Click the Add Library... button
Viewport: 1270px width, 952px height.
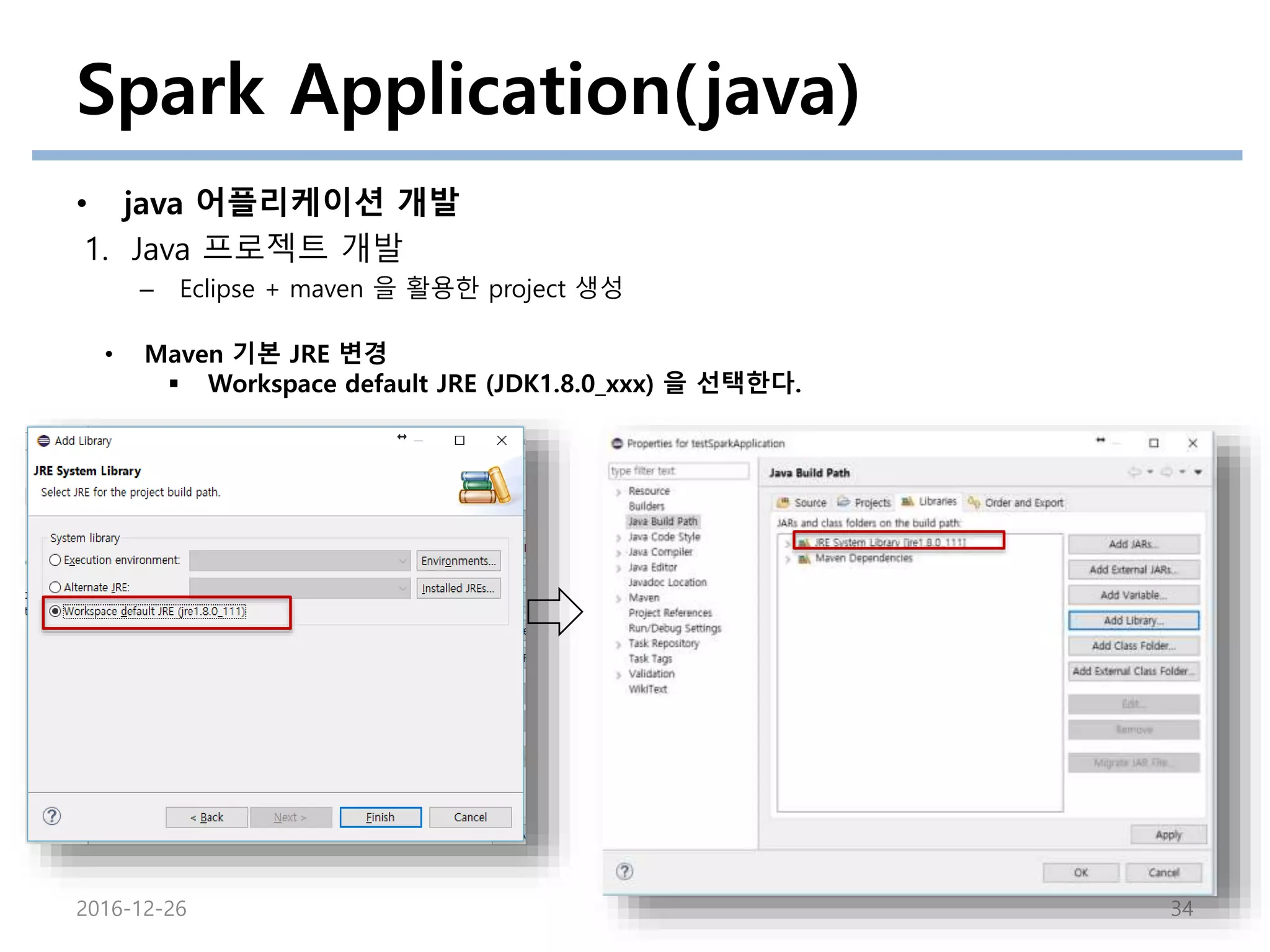(1133, 620)
